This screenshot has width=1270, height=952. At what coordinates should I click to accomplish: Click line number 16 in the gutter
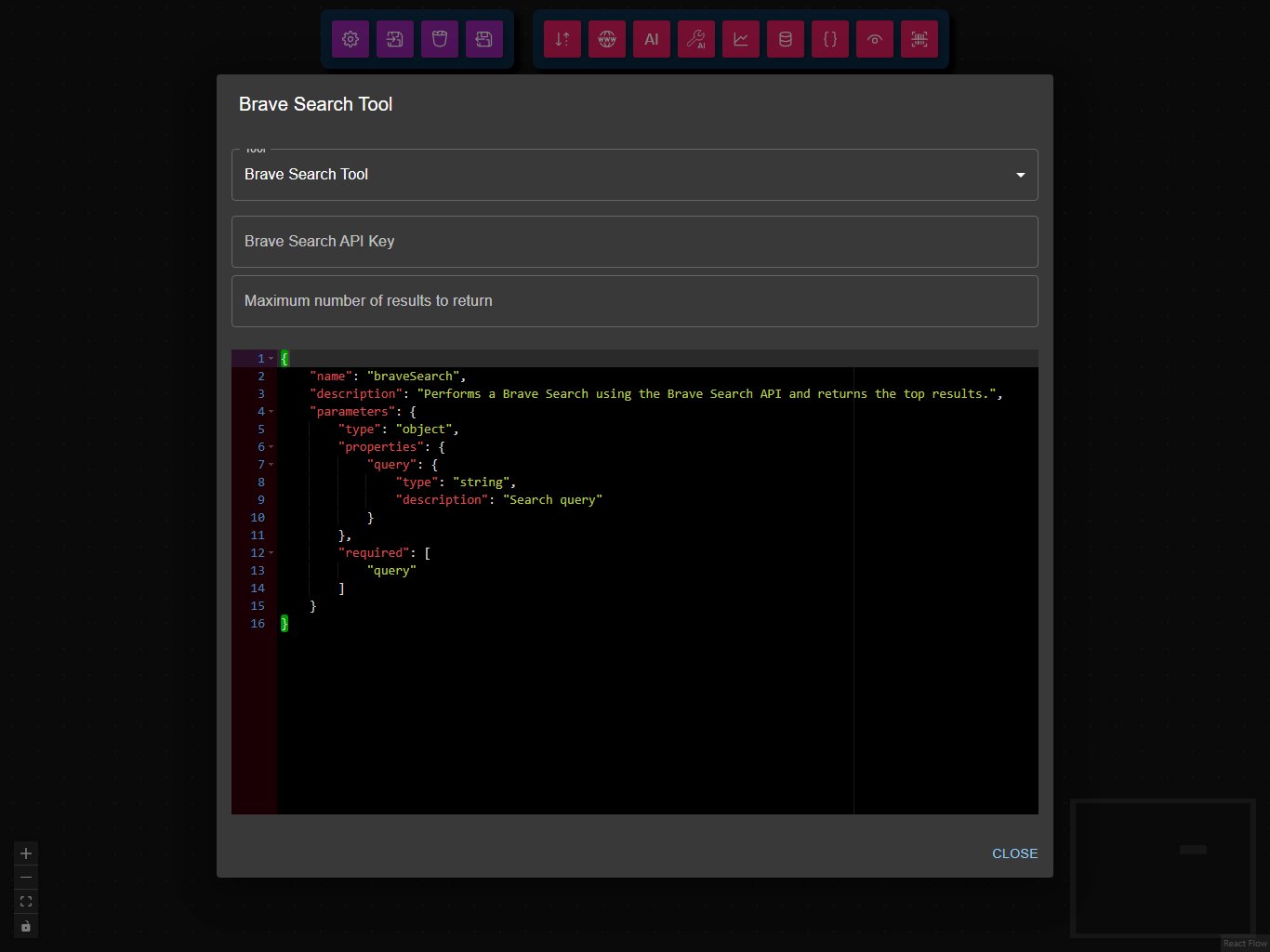pos(258,624)
